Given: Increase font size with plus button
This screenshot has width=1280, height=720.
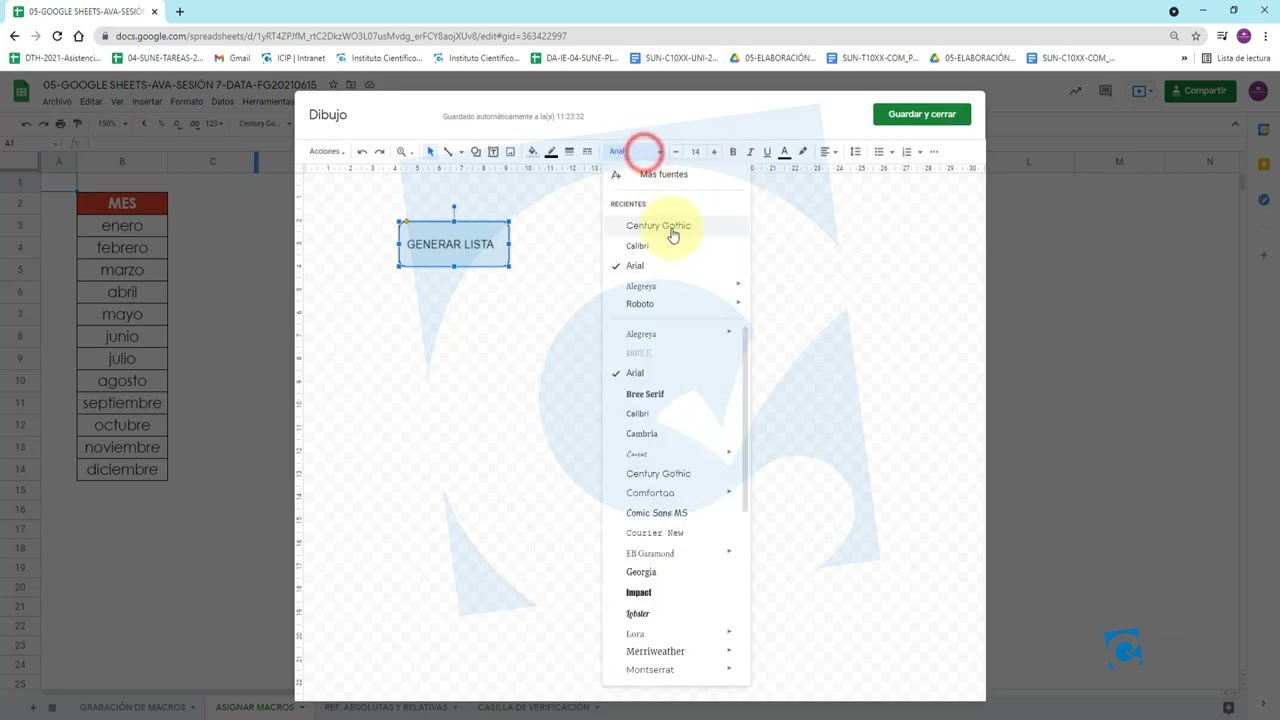Looking at the screenshot, I should [714, 152].
